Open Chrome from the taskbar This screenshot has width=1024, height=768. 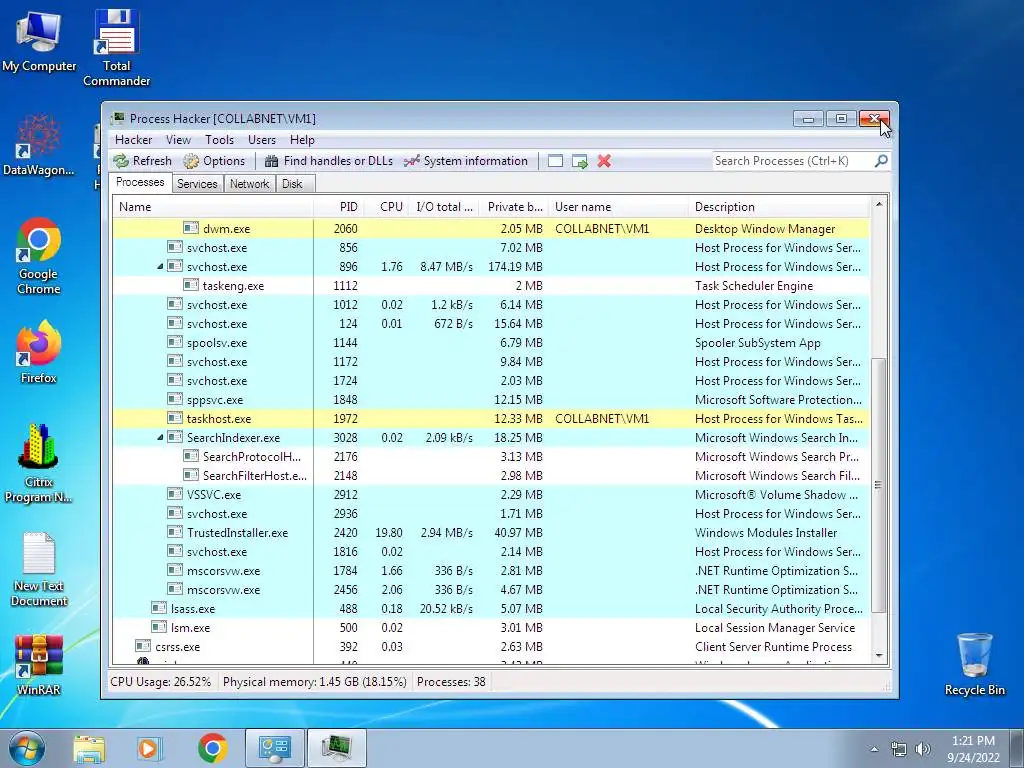[x=213, y=748]
